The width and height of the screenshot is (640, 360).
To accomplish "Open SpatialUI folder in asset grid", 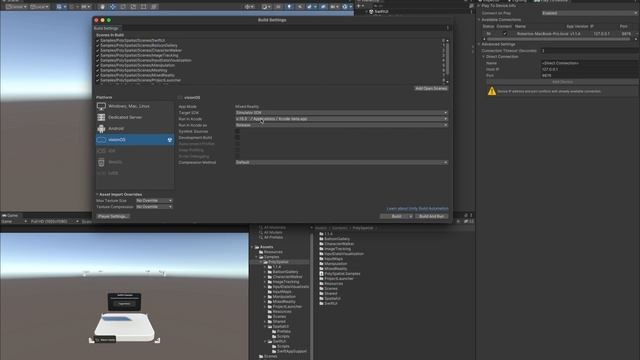I will click(330, 298).
